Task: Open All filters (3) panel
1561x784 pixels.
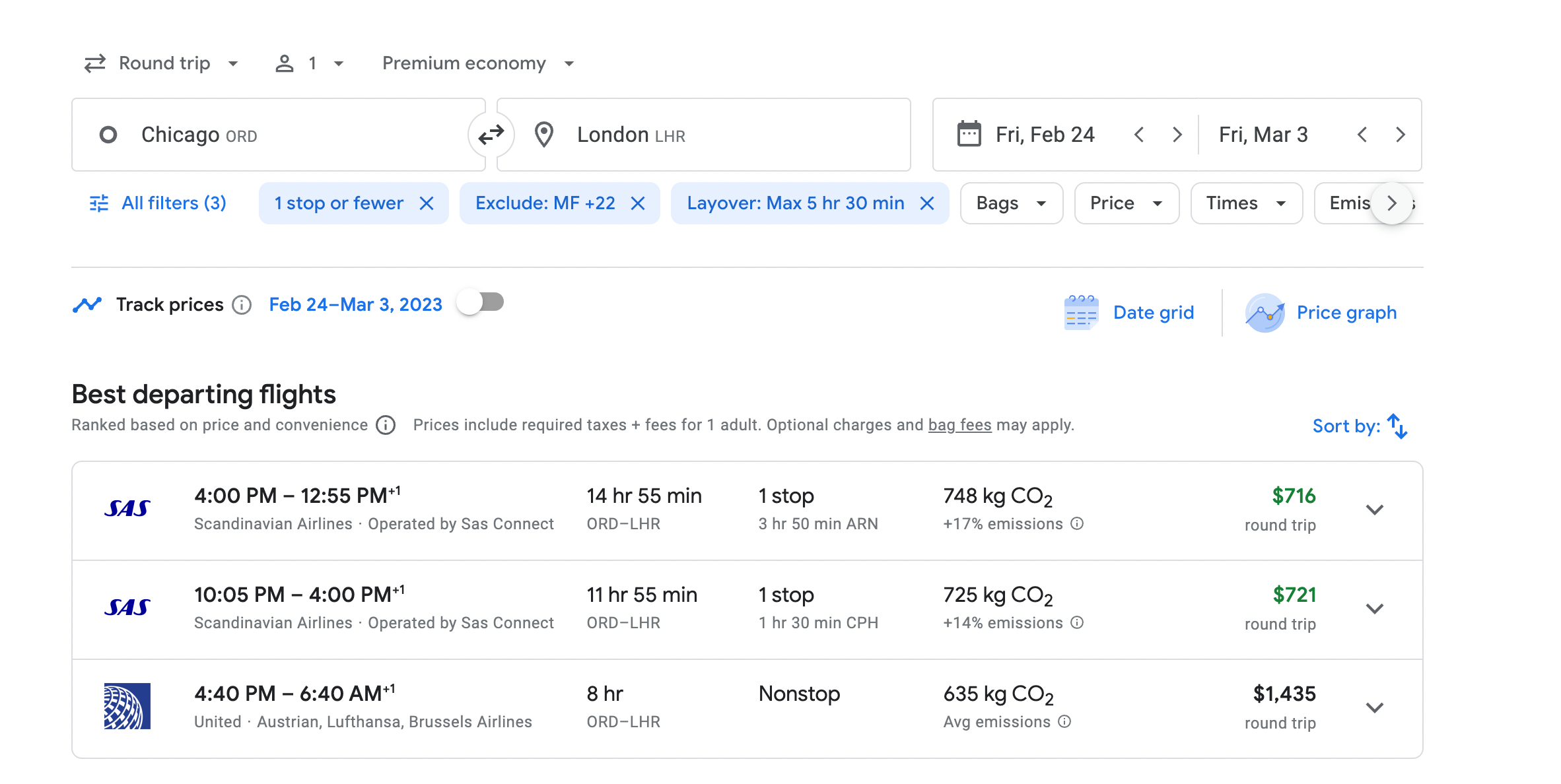Action: click(x=158, y=203)
